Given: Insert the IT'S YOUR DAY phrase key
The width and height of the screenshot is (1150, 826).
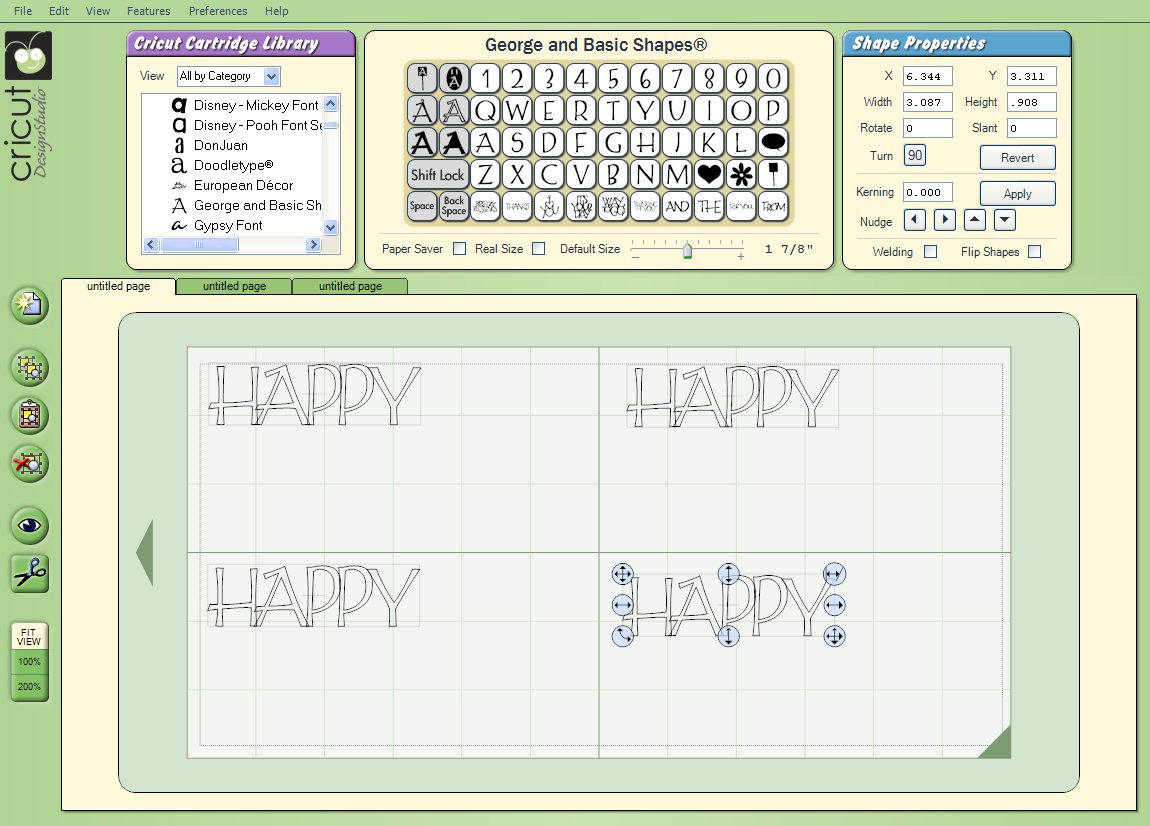Looking at the screenshot, I should click(x=581, y=207).
